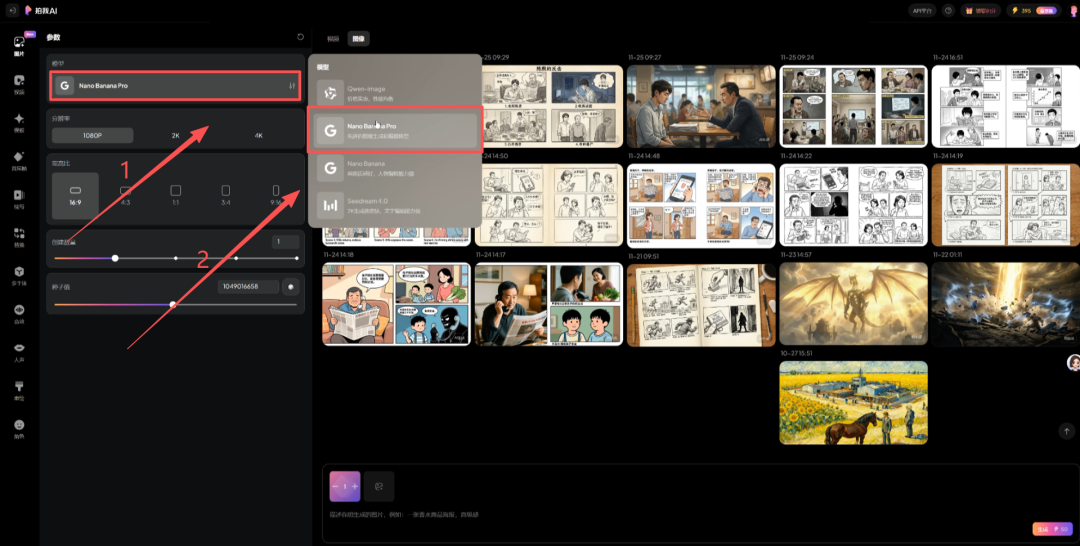Click the help question mark icon
The width and height of the screenshot is (1080, 546).
pos(948,10)
